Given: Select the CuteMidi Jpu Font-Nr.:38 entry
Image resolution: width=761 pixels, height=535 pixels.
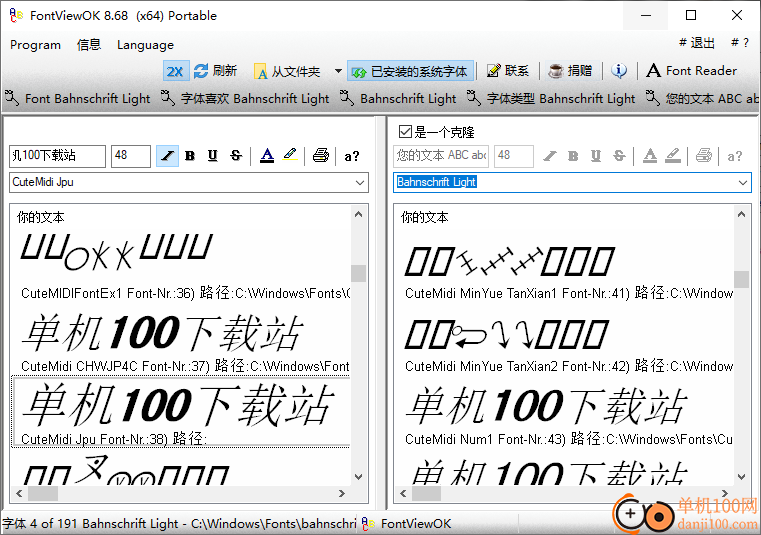Looking at the screenshot, I should [181, 412].
